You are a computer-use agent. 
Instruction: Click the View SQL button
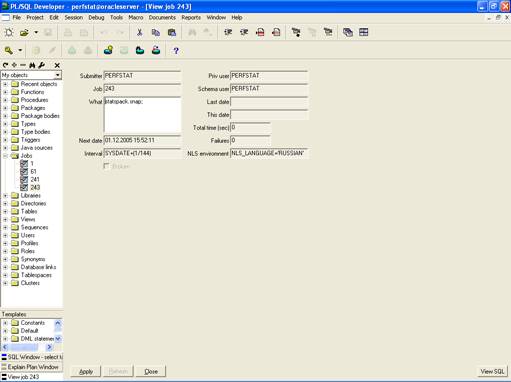point(492,371)
